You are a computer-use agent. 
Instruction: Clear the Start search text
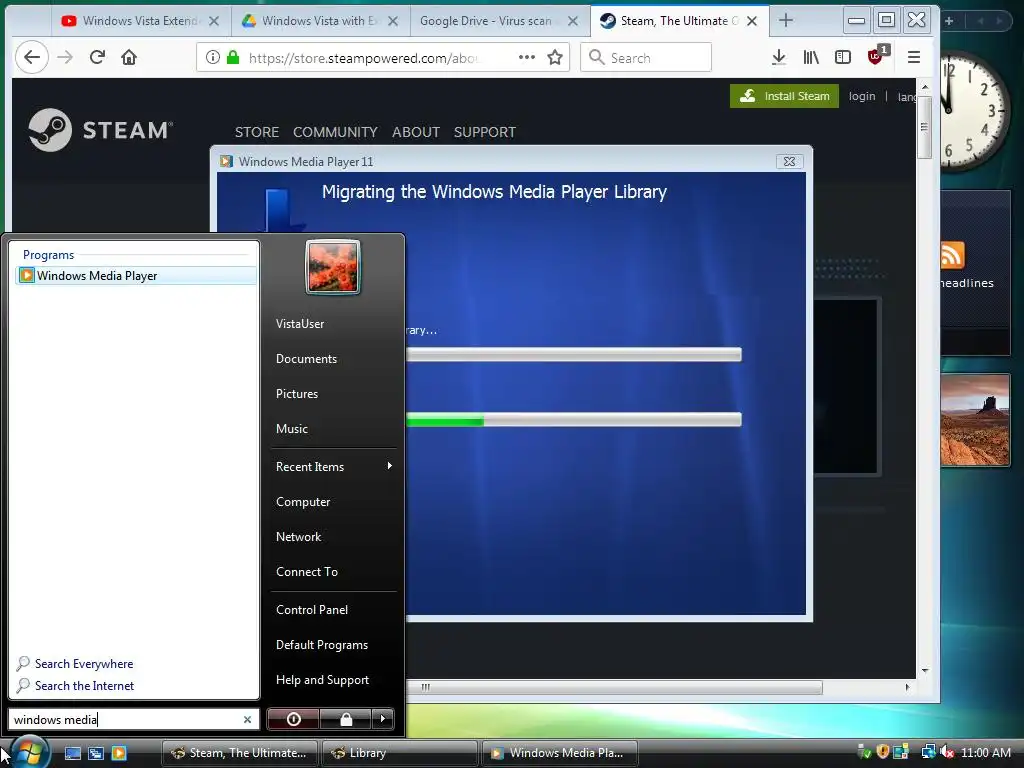[248, 720]
